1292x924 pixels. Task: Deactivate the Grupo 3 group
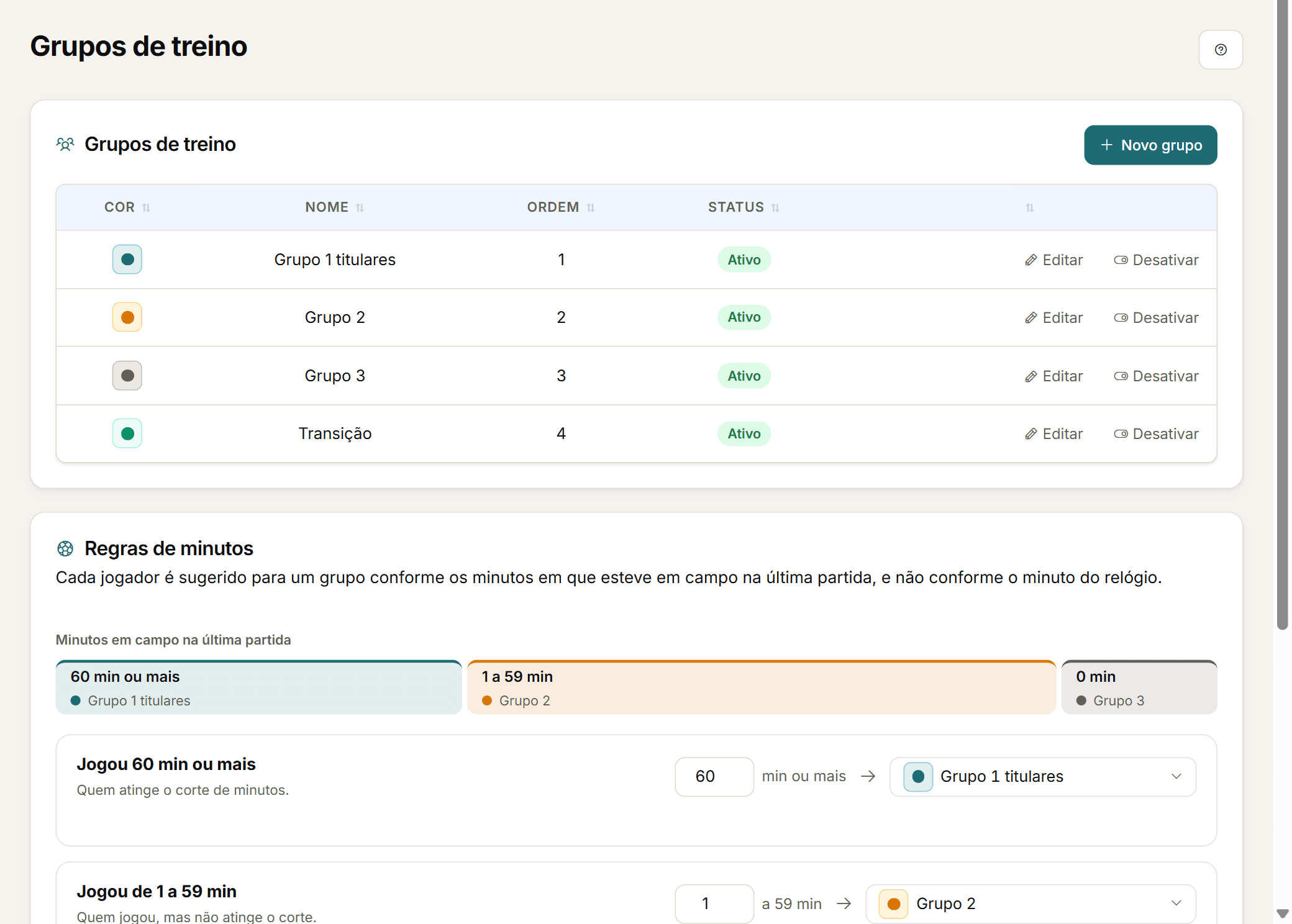tap(1156, 376)
